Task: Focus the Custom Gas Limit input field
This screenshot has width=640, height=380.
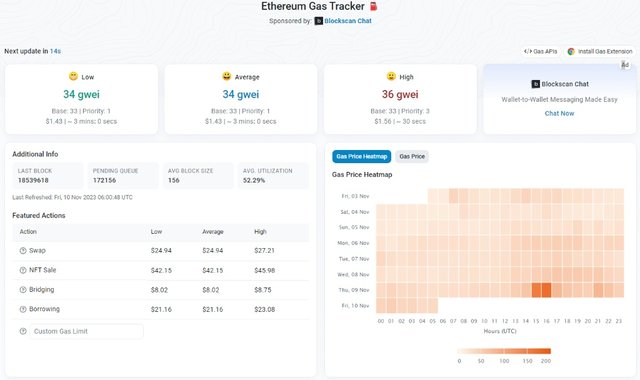Action: coord(86,331)
